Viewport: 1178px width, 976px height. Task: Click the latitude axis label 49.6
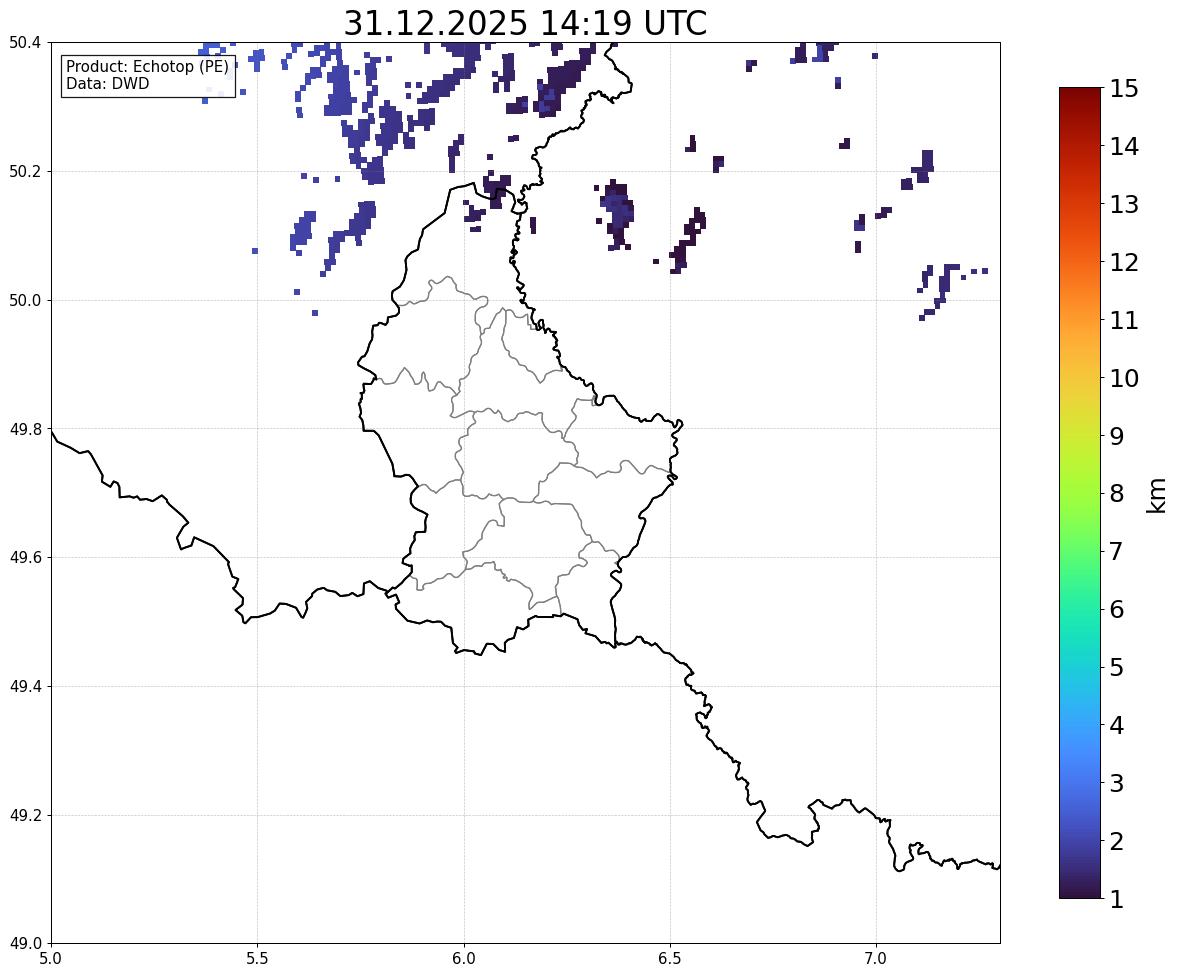click(24, 557)
